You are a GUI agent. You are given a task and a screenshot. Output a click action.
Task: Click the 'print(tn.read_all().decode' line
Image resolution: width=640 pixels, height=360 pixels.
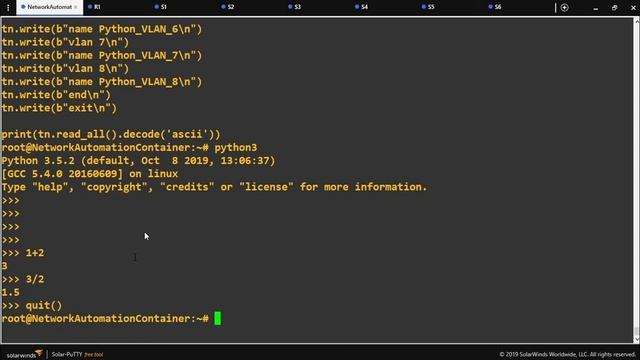pos(111,134)
